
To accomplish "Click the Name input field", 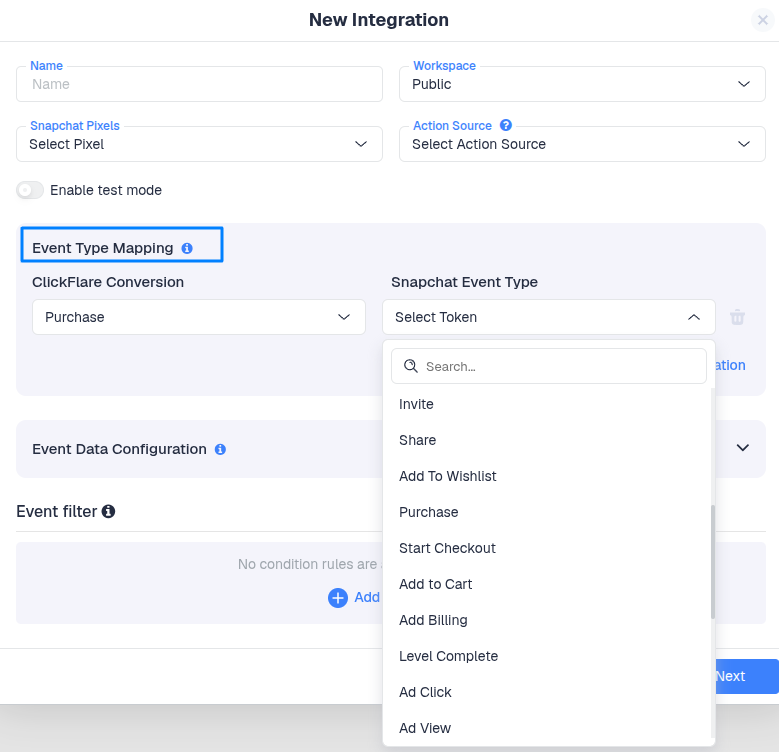I will 199,84.
